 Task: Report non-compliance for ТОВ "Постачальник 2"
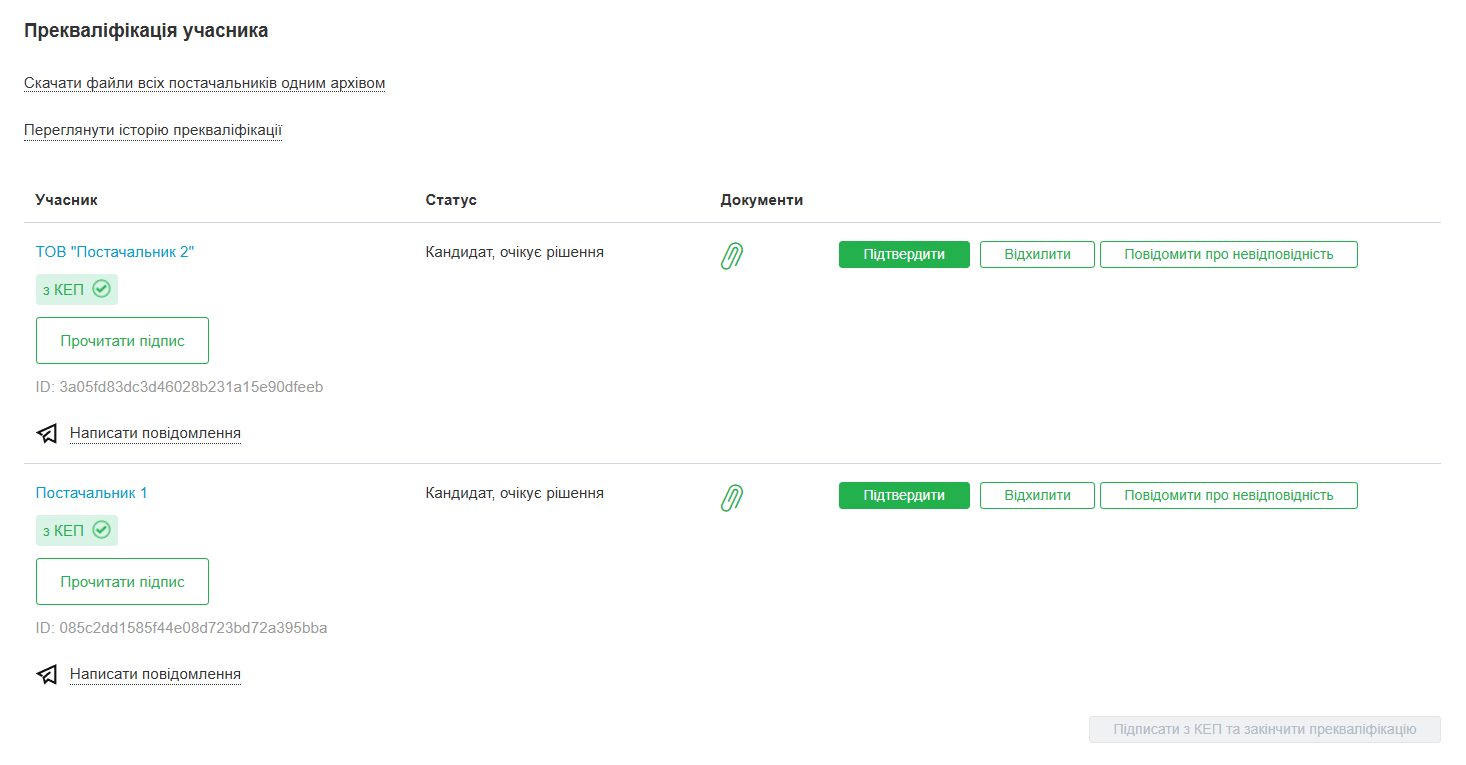pos(1228,254)
